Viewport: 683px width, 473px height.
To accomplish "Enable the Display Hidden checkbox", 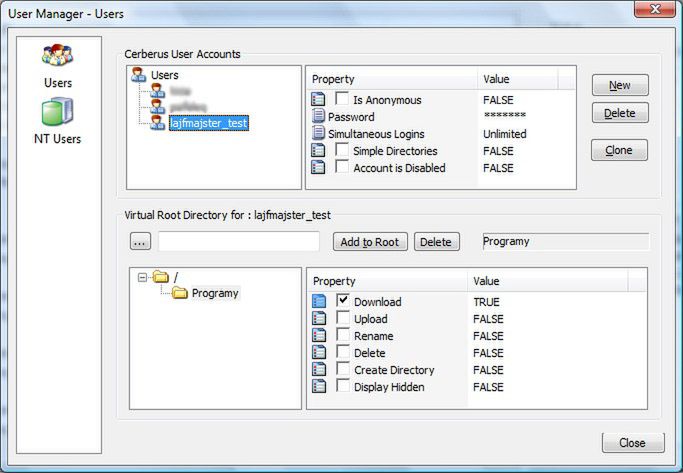I will point(343,385).
